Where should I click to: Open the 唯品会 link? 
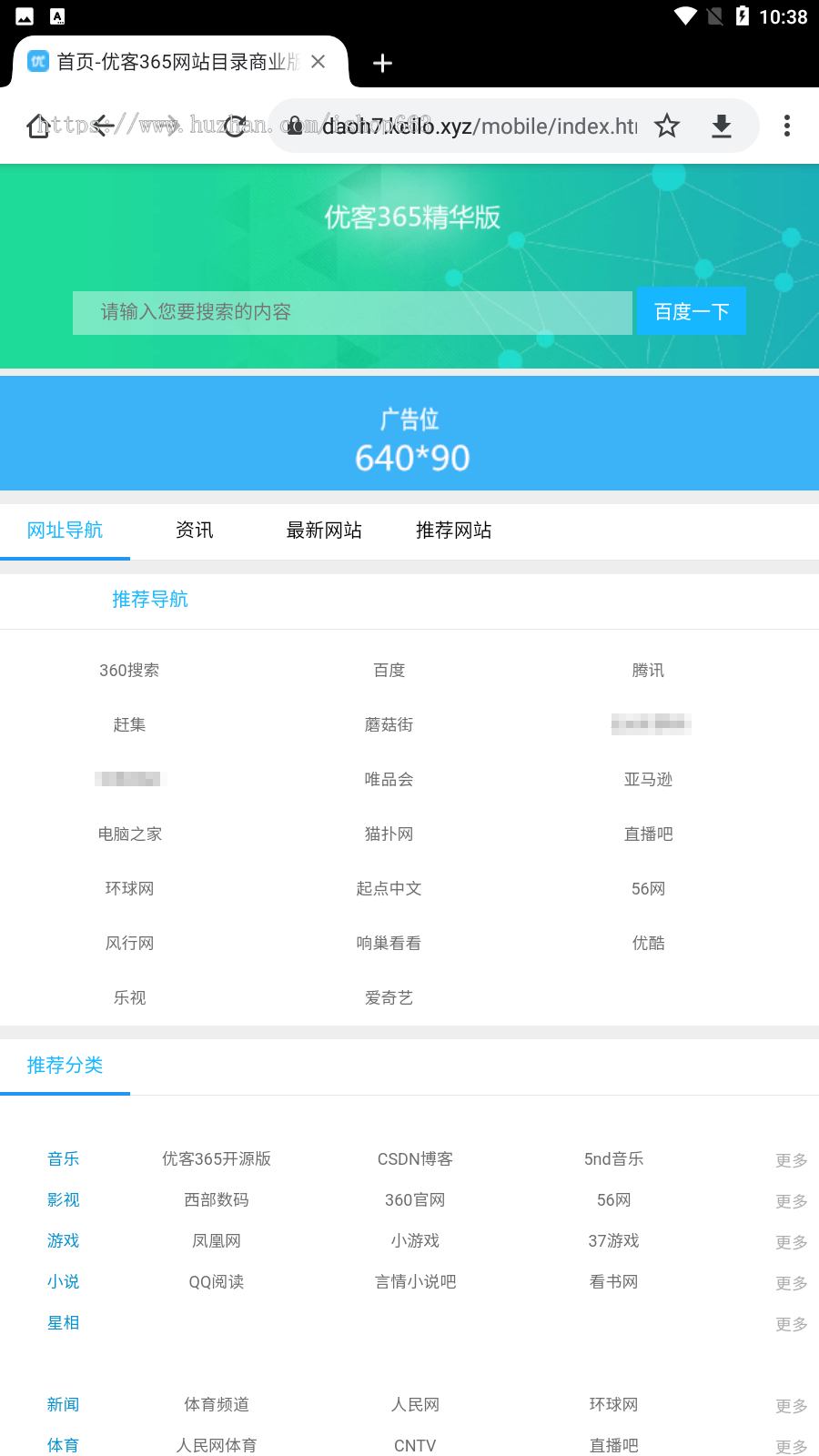389,780
